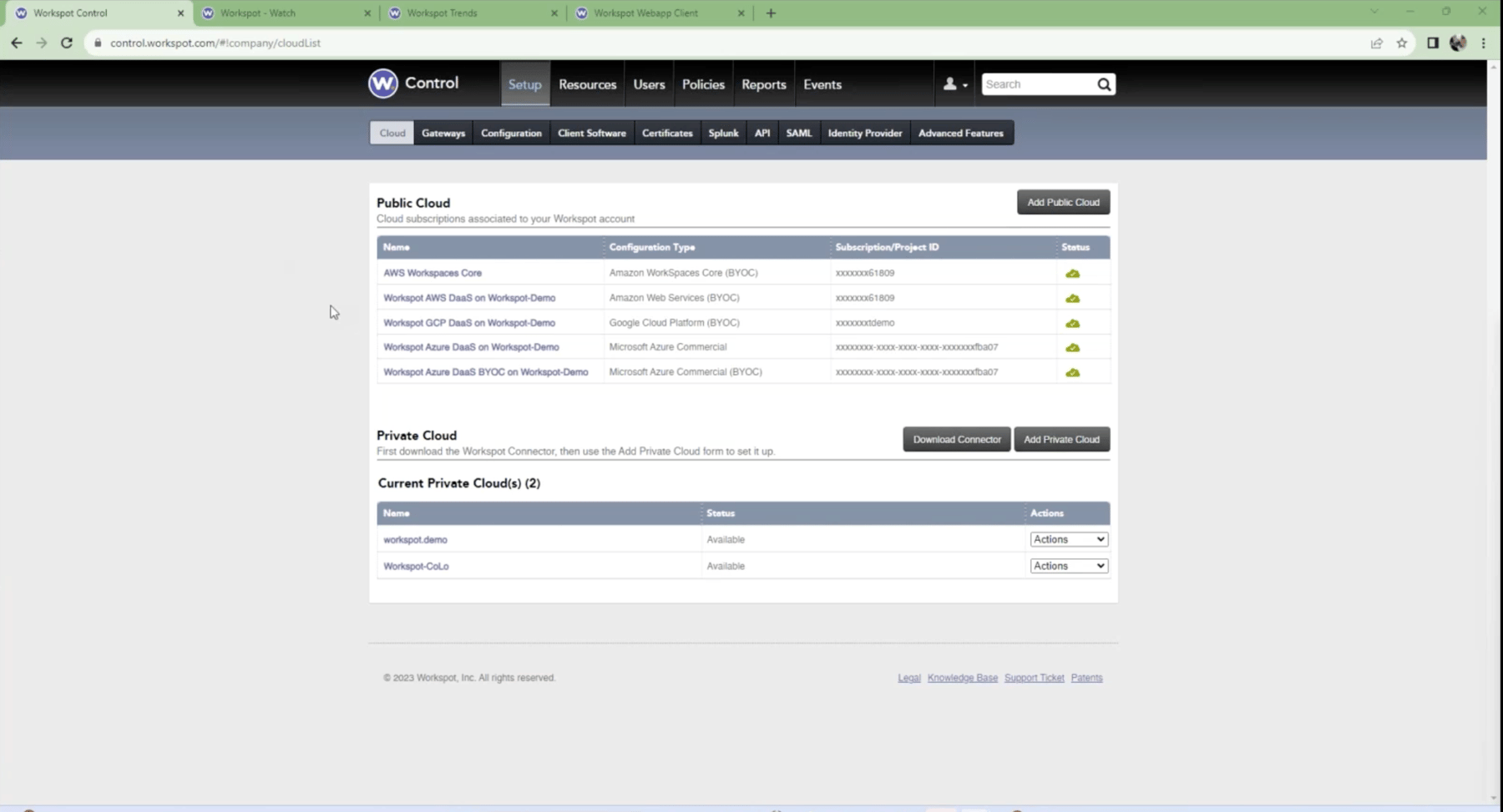Viewport: 1503px width, 812px height.
Task: Open the Reports main menu
Action: click(x=764, y=84)
